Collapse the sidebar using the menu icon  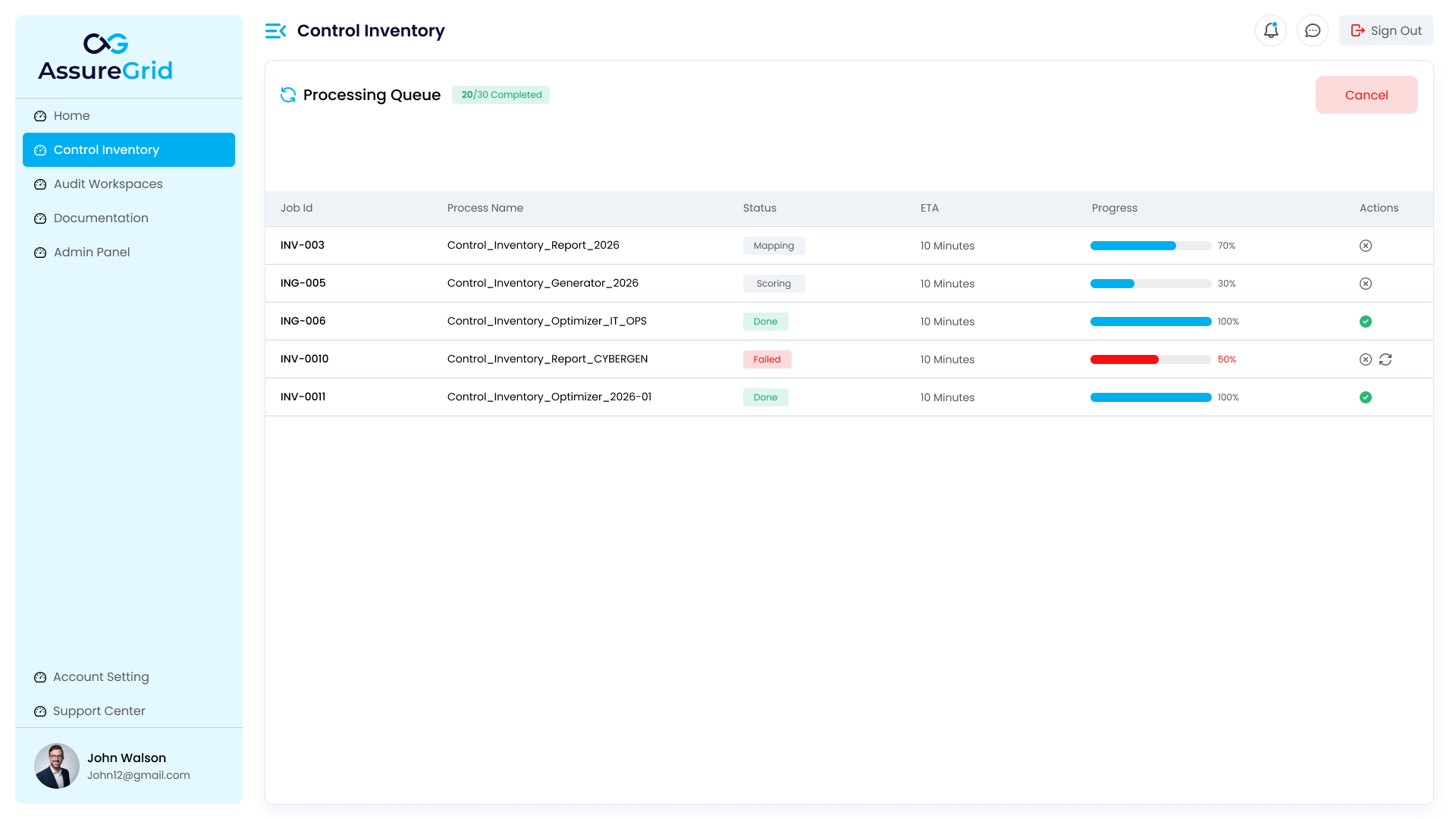point(275,30)
